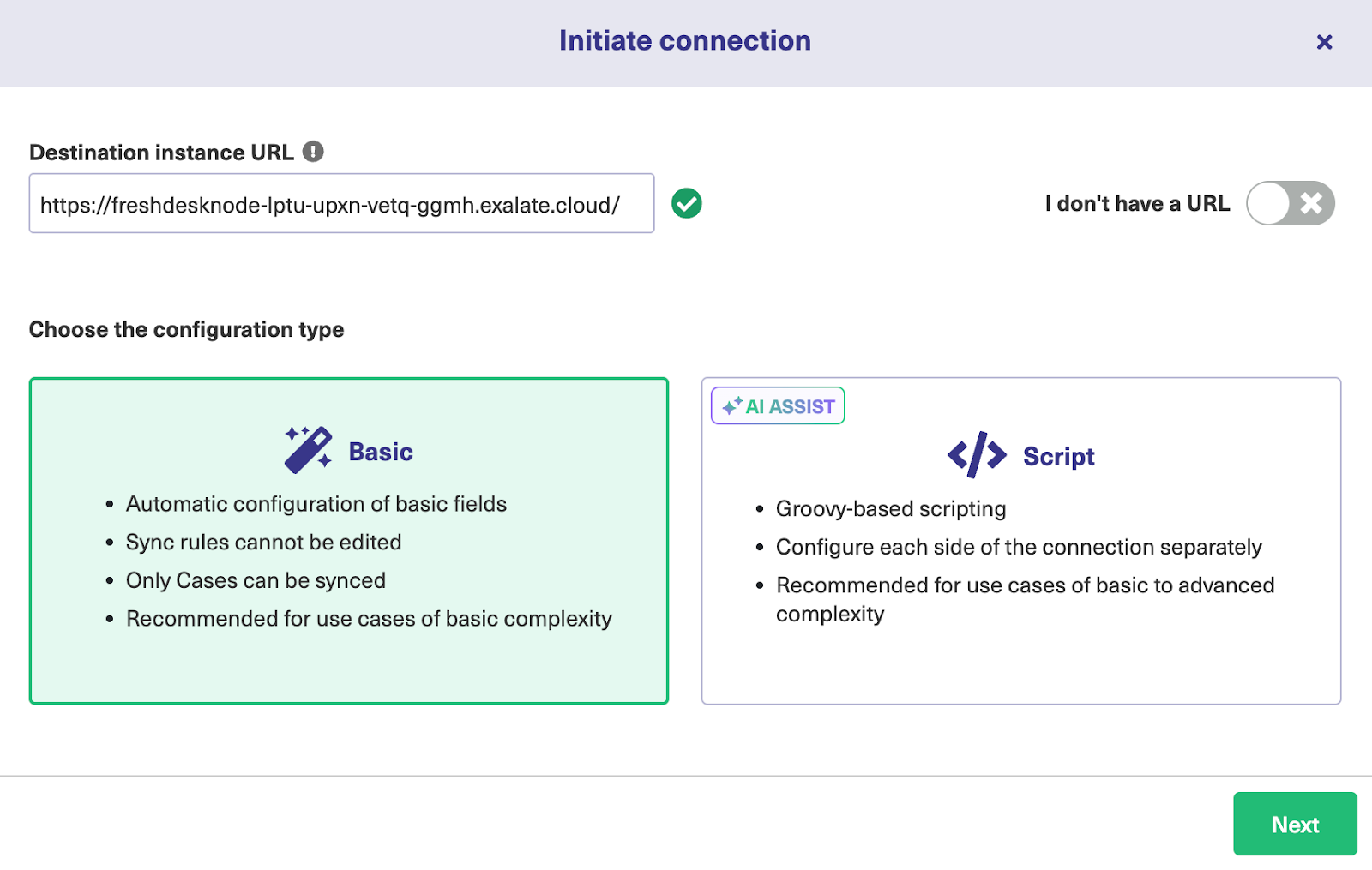Click the "Script" heading text

pos(1059,457)
